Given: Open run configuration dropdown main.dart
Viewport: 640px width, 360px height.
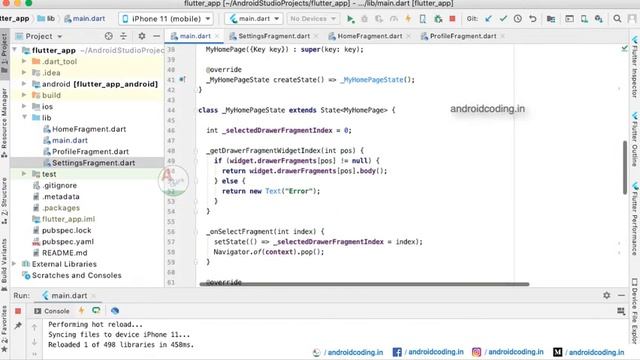Looking at the screenshot, I should point(254,19).
